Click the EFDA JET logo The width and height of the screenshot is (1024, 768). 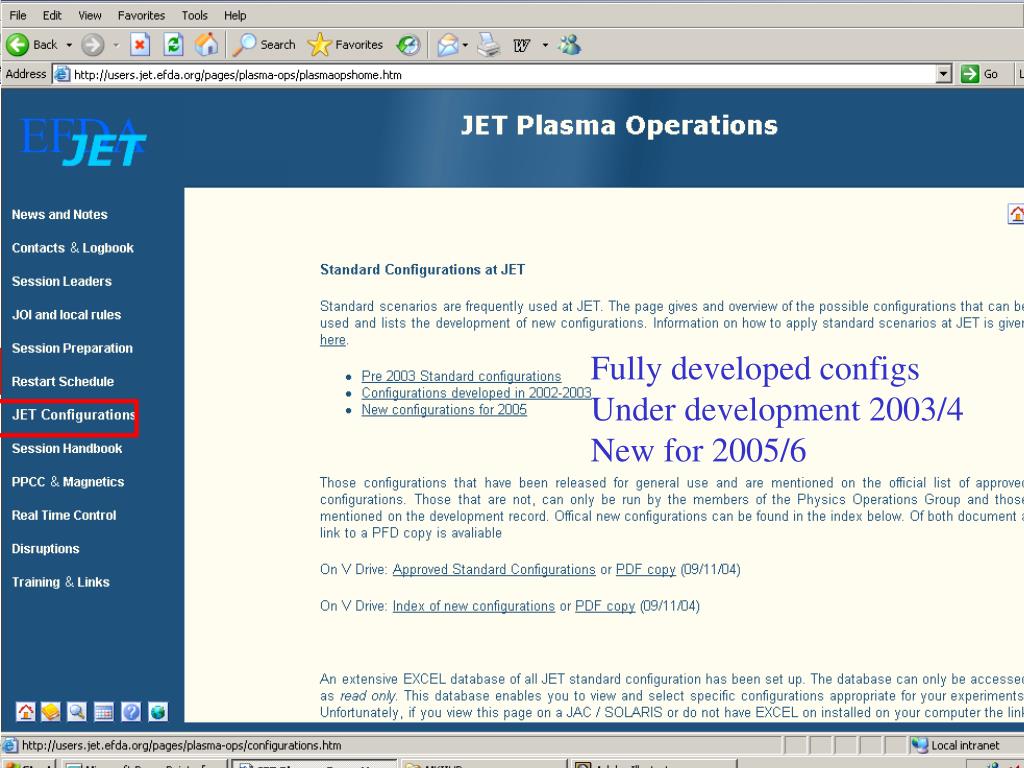[x=84, y=142]
